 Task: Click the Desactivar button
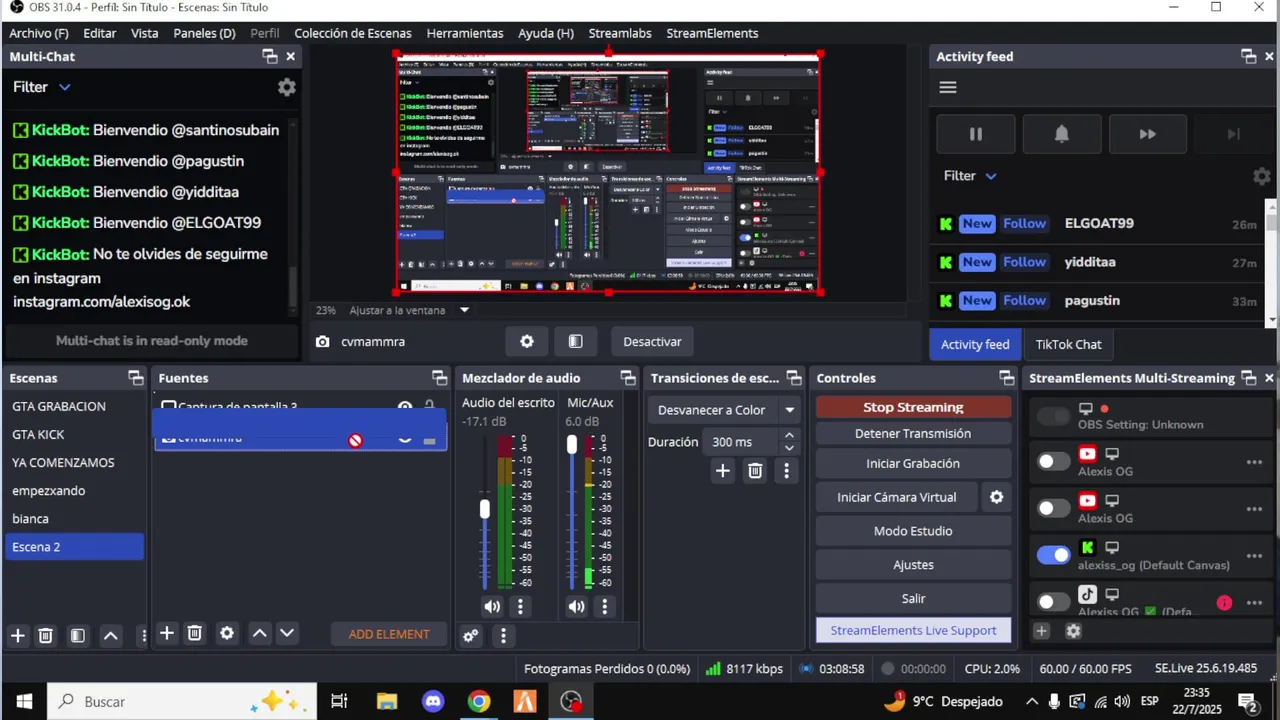tap(652, 341)
